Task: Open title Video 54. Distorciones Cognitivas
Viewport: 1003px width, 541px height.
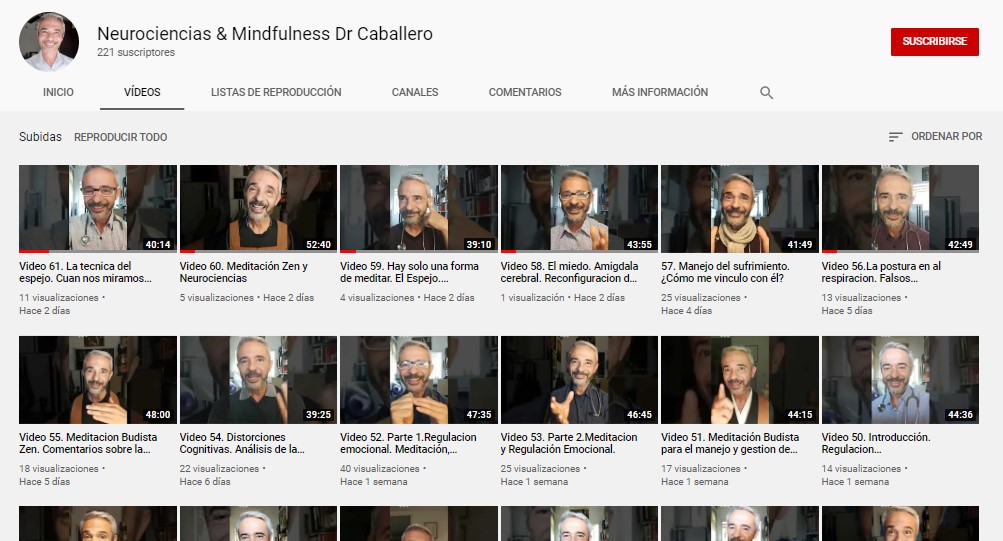Action: coord(242,443)
